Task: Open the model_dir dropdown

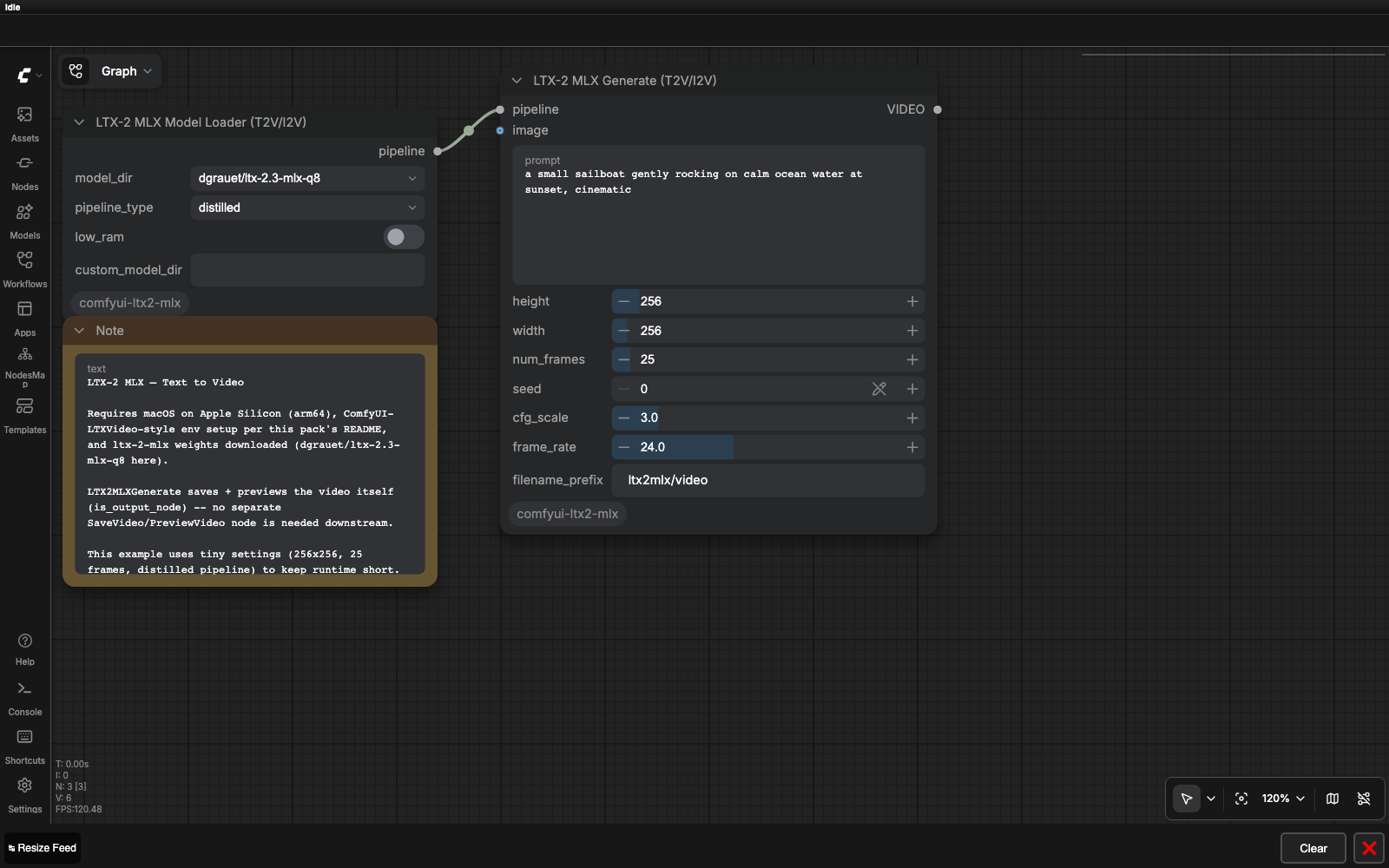Action: coord(307,178)
